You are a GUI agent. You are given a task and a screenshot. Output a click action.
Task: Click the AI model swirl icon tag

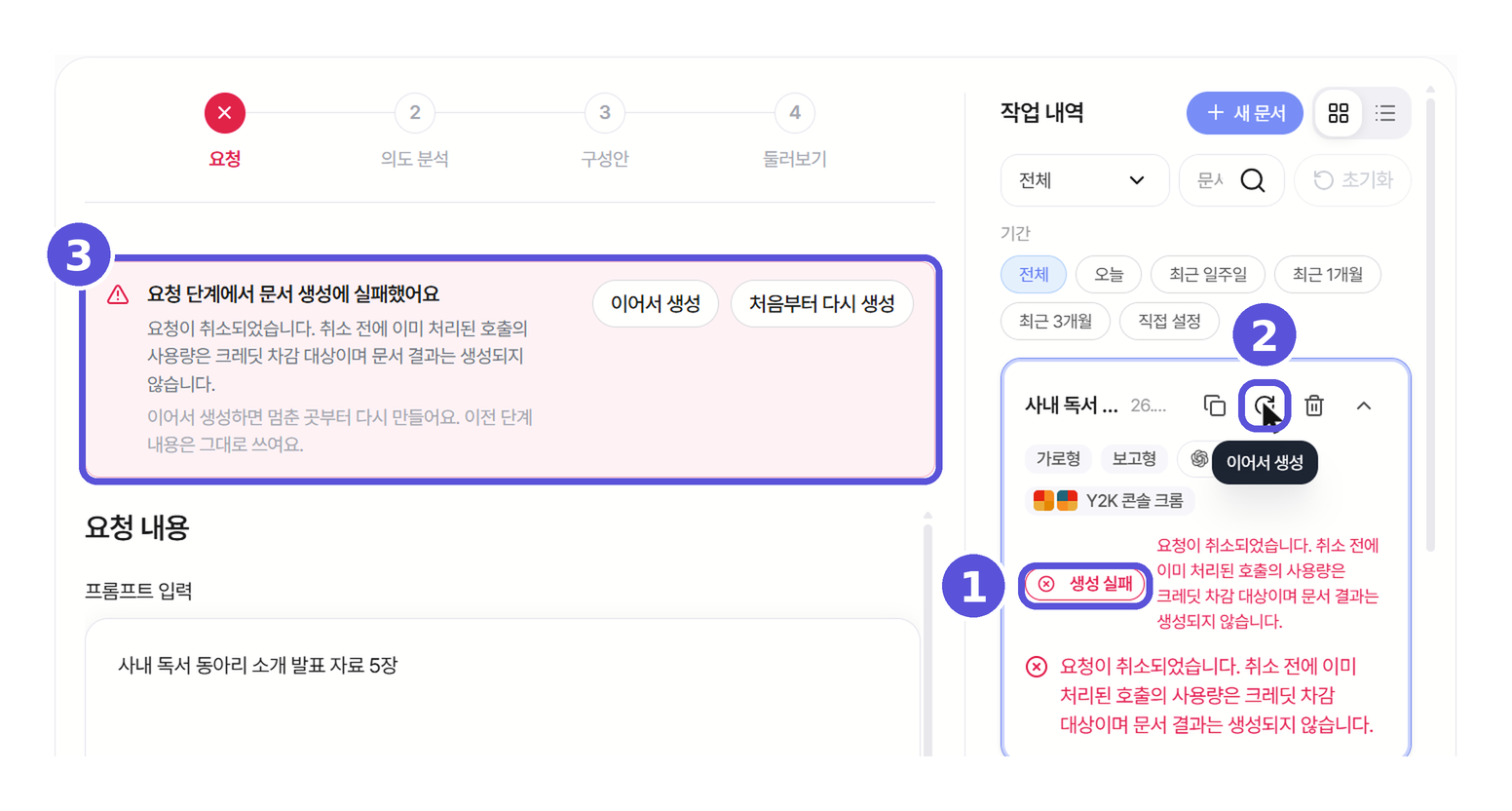pyautogui.click(x=1199, y=458)
